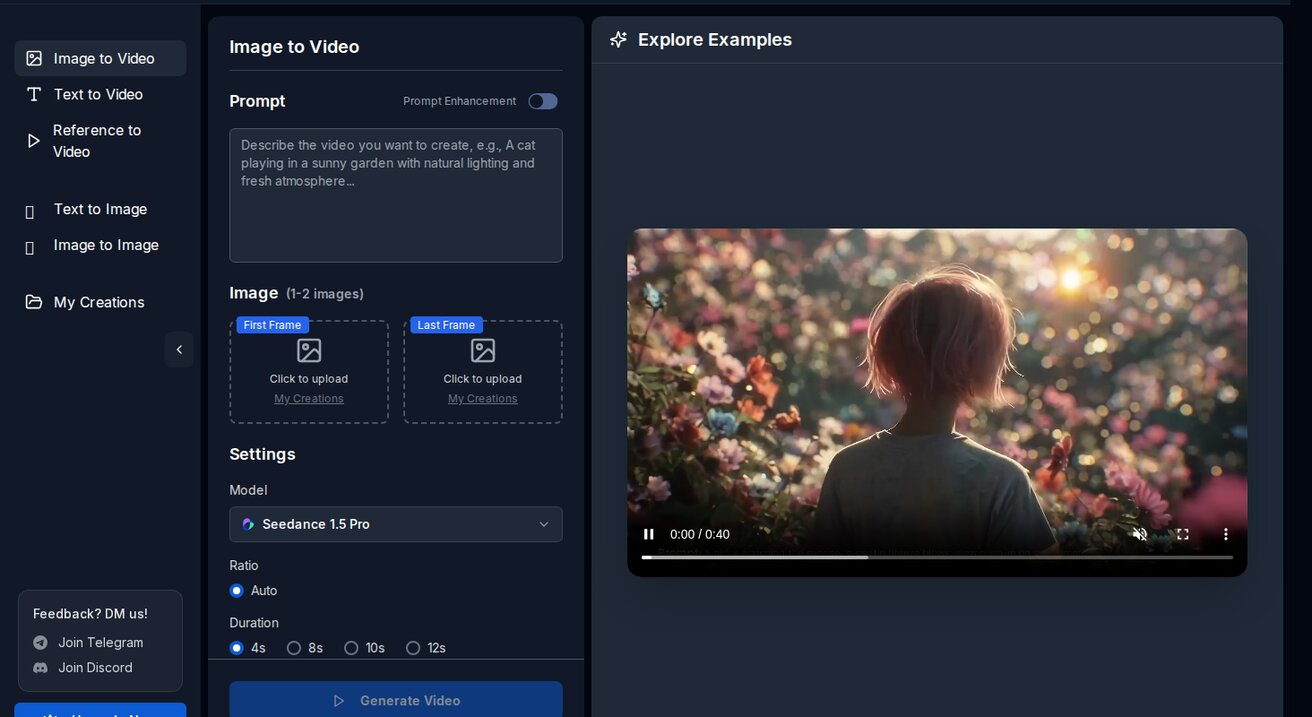Click the Telegram icon in the feedback box
This screenshot has height=717, width=1312.
(40, 642)
